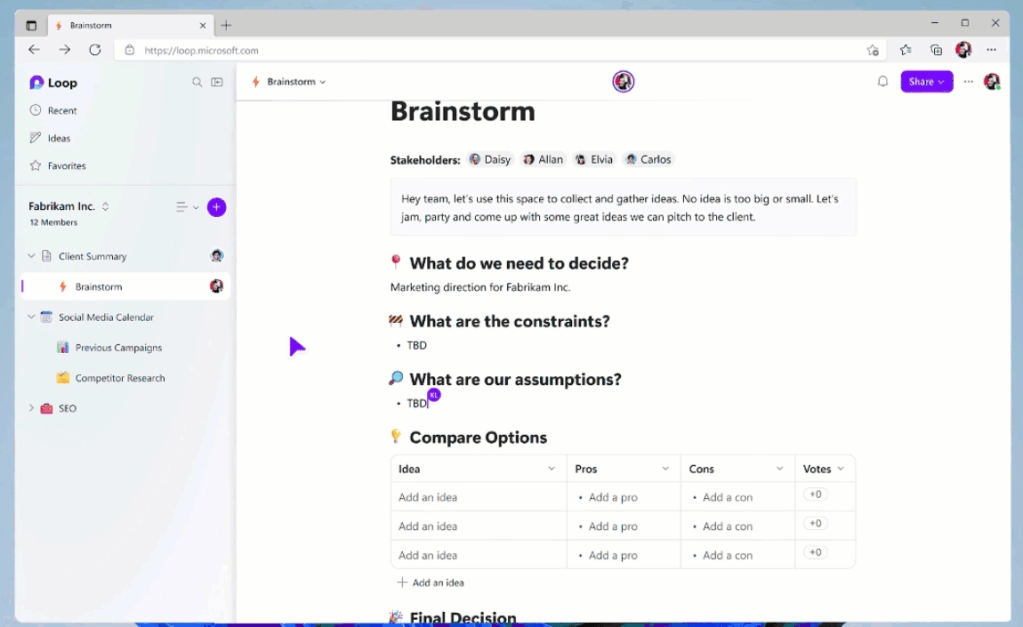Click the Daisy stakeholder chip
Viewport: 1023px width, 627px height.
coord(491,159)
